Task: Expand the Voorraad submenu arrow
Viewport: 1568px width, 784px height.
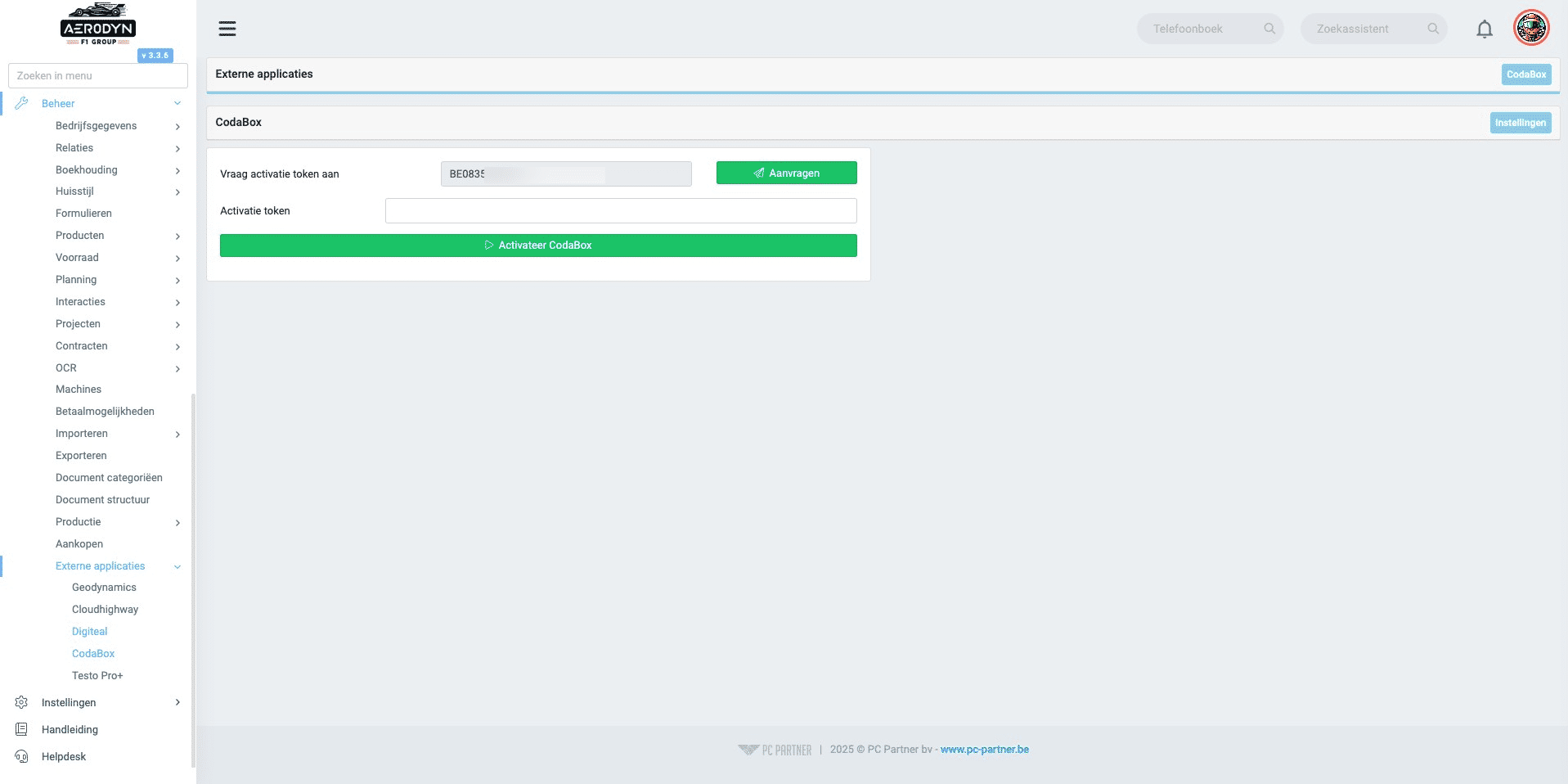Action: 177,258
